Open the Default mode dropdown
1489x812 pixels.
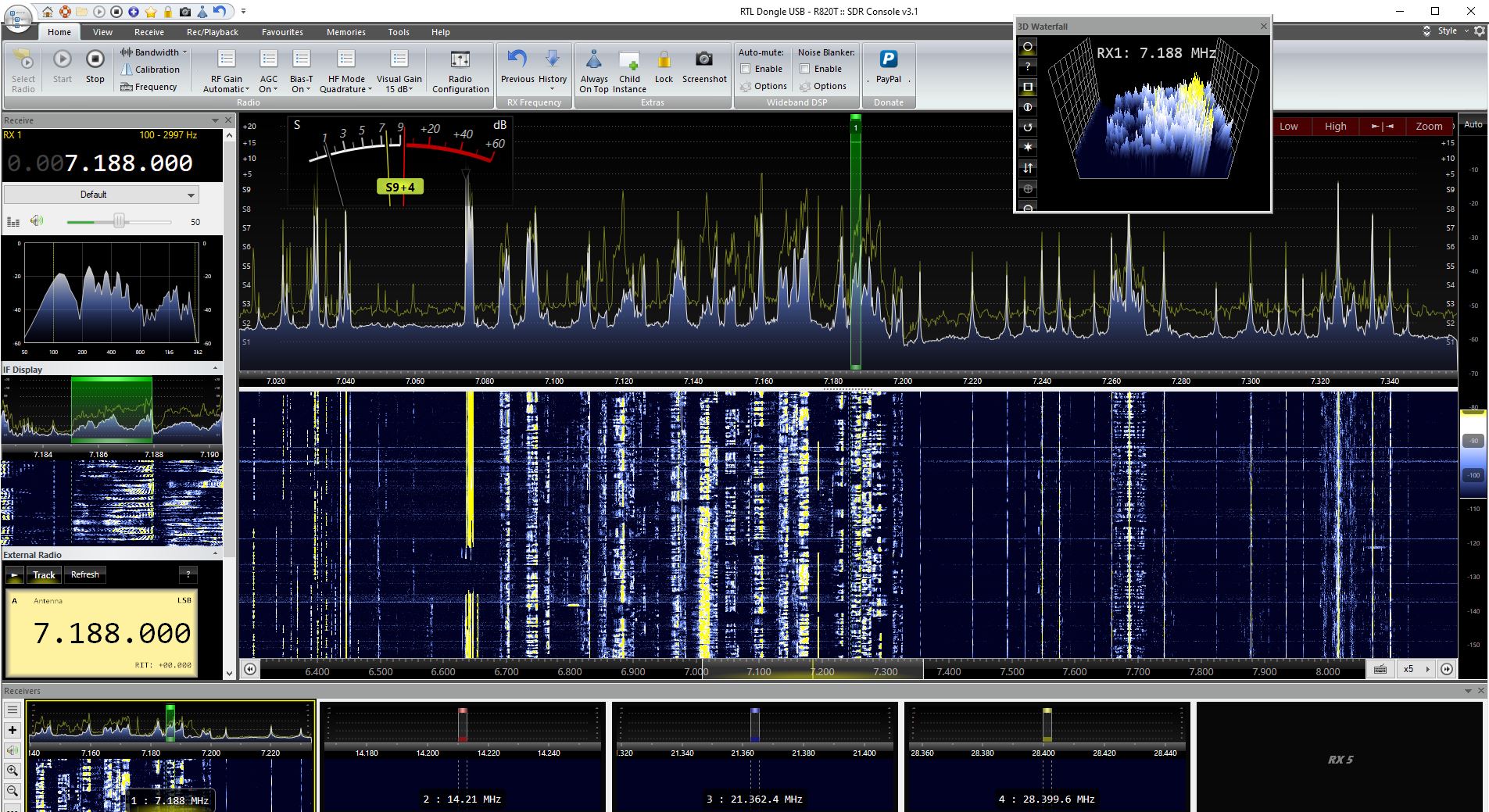point(102,195)
